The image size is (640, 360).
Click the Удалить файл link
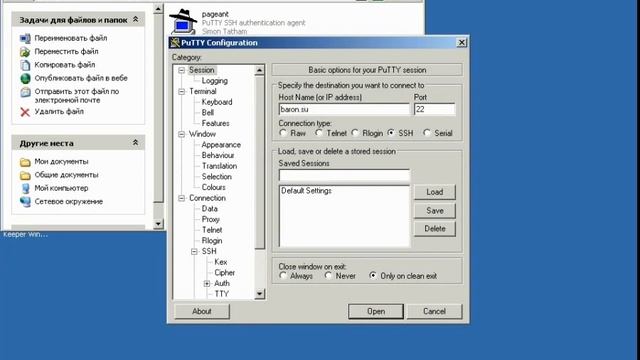(59, 111)
